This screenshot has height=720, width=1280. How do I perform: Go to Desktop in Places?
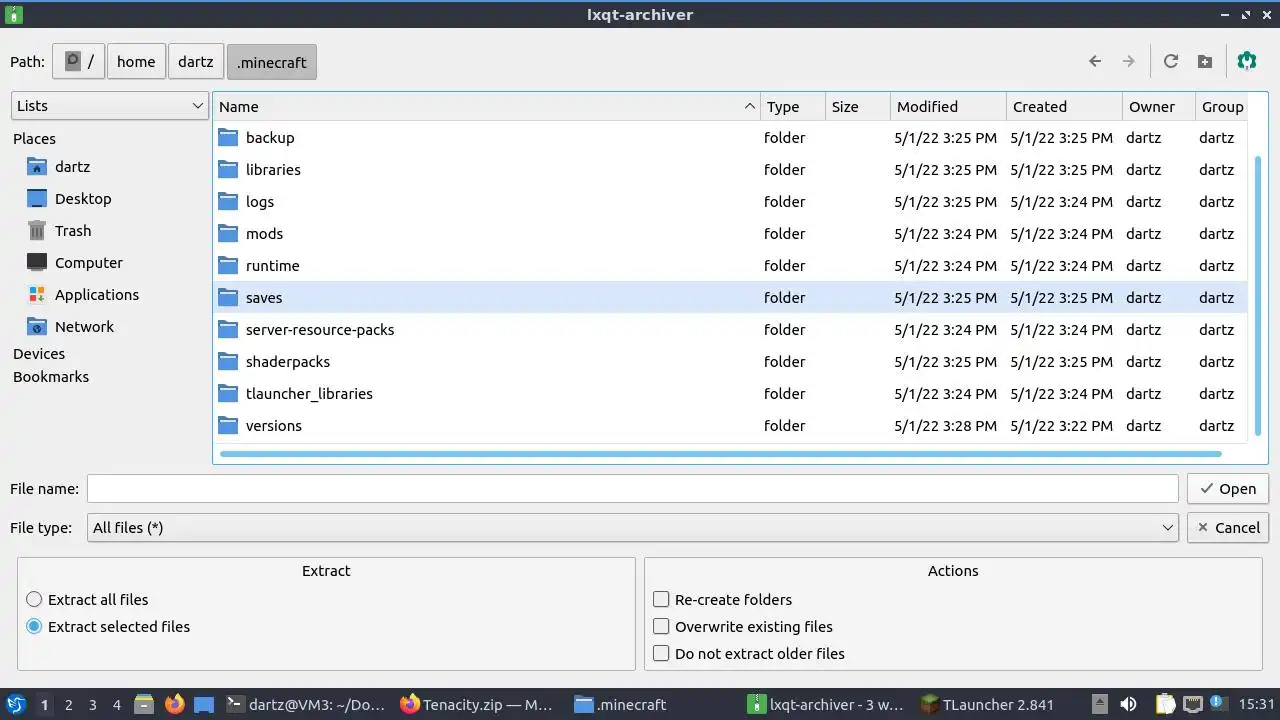click(x=83, y=199)
